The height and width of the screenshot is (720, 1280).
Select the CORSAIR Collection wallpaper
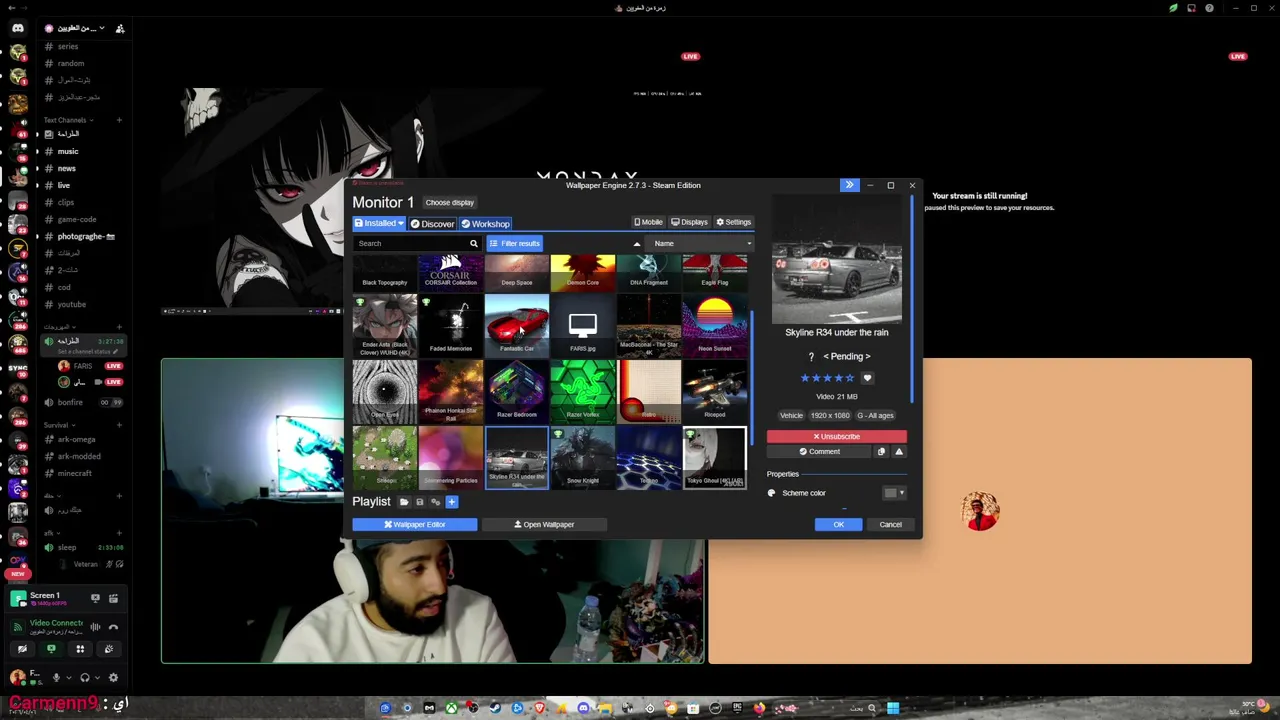pyautogui.click(x=451, y=271)
